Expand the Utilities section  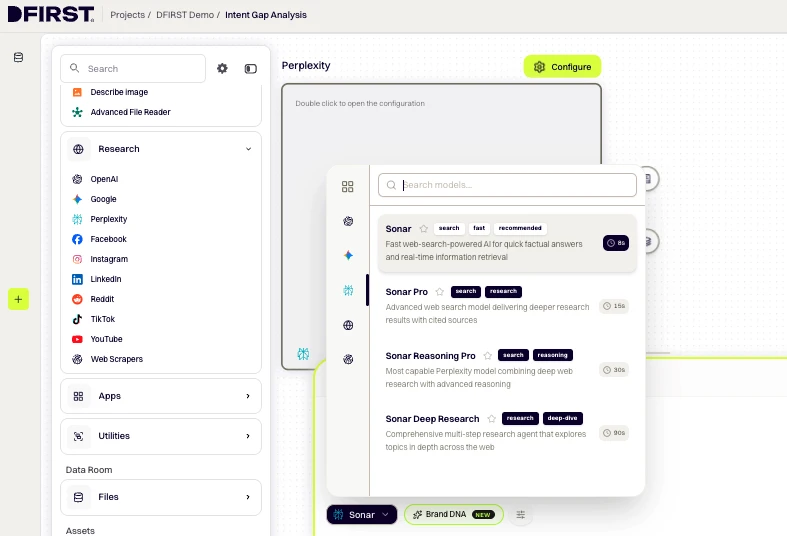(x=161, y=436)
